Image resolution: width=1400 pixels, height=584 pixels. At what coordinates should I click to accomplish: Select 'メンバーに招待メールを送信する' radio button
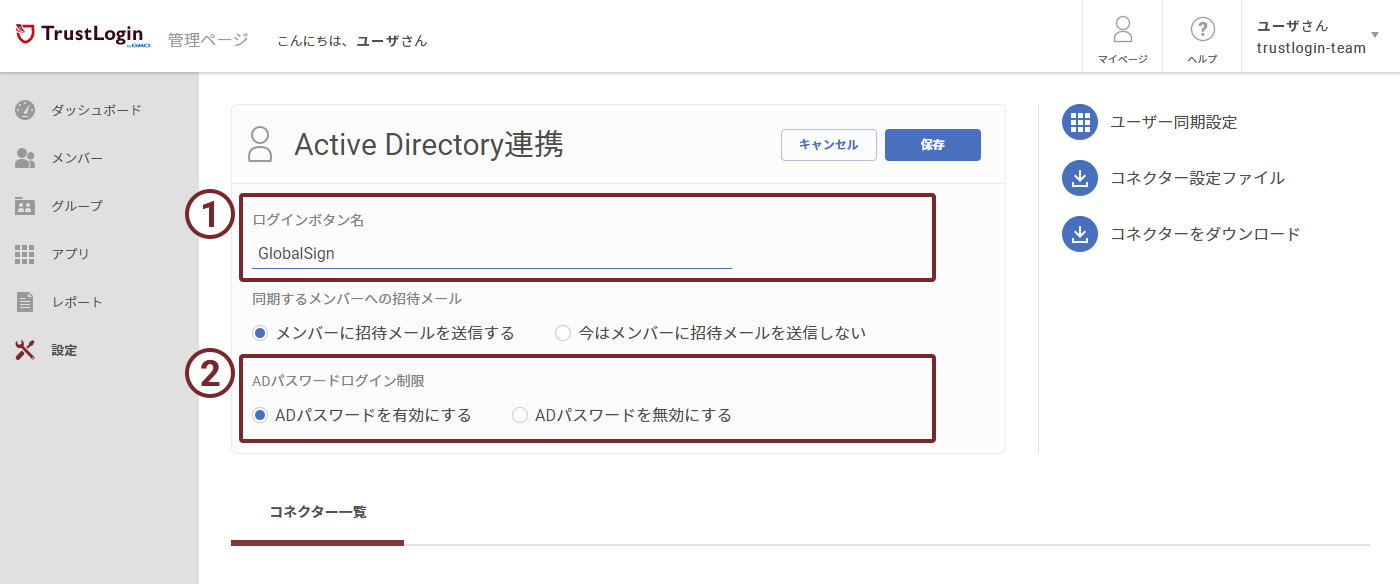click(260, 333)
